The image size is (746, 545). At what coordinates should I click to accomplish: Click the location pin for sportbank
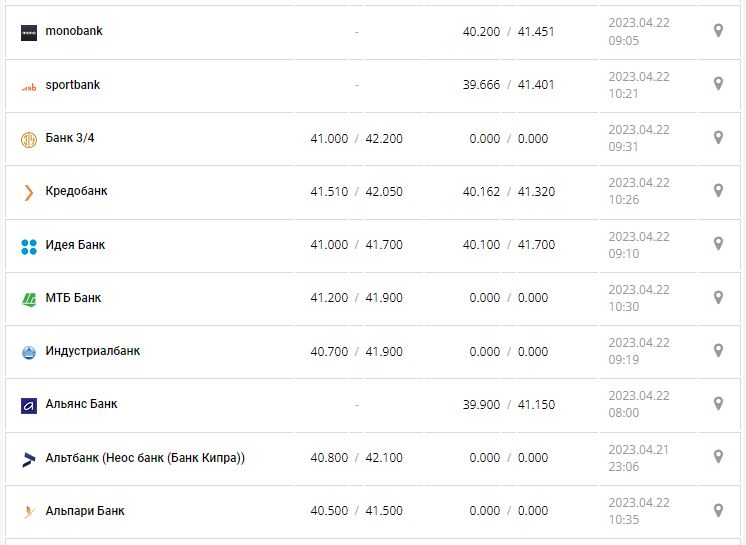click(x=718, y=84)
